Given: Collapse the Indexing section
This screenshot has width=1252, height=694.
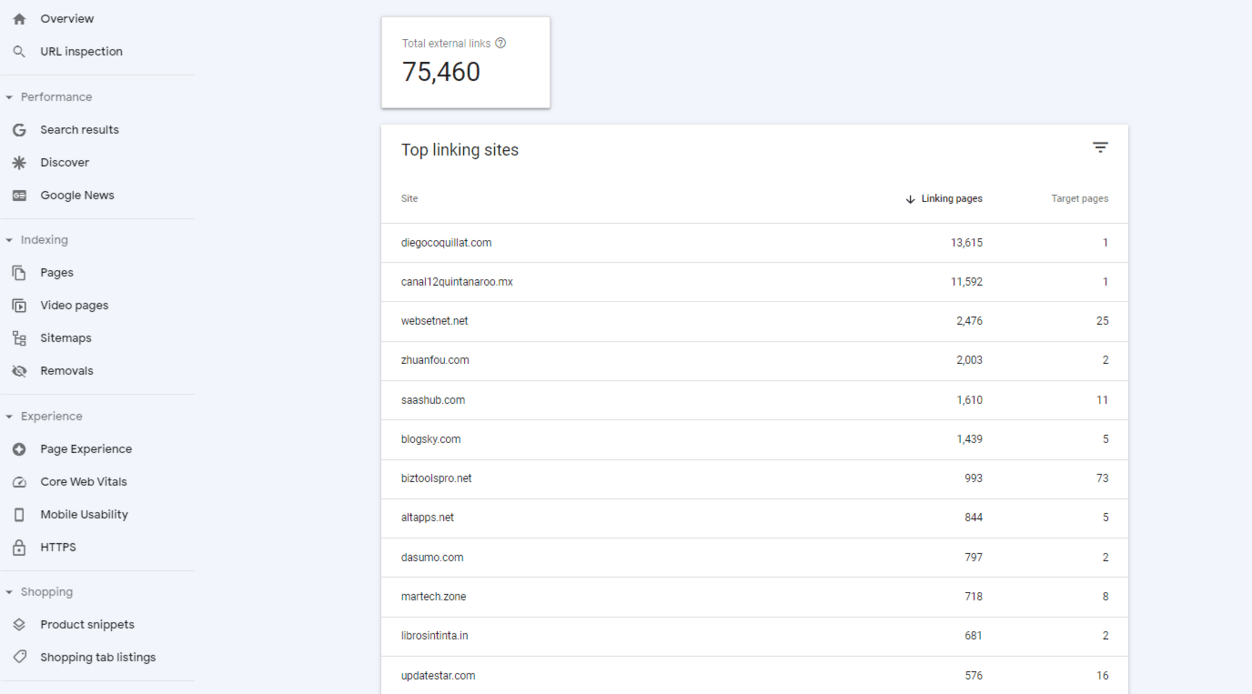Looking at the screenshot, I should tap(9, 241).
